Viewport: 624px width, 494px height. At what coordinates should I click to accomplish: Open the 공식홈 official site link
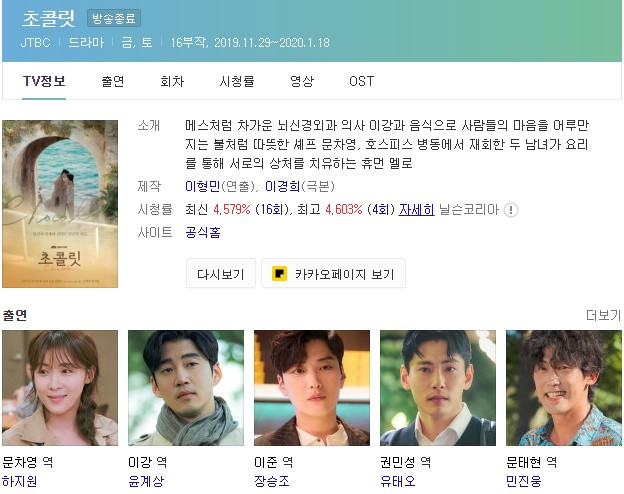pos(203,232)
